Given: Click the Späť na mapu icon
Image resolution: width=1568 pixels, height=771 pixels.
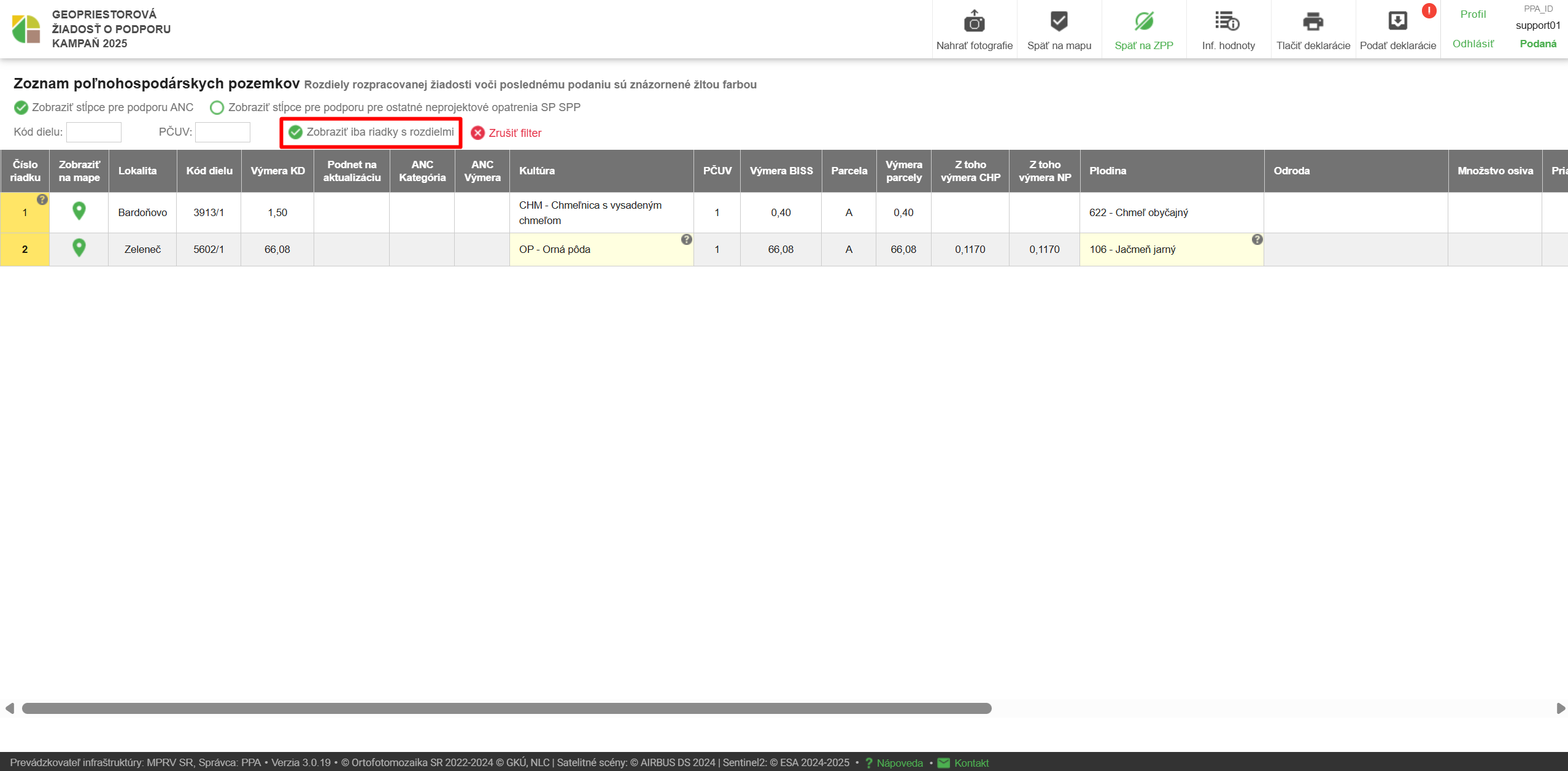Looking at the screenshot, I should click(1059, 21).
